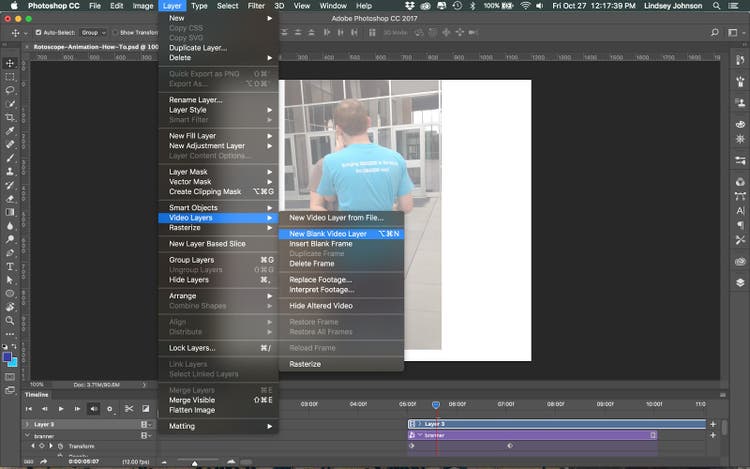Select the Eraser tool
This screenshot has width=750, height=469.
pyautogui.click(x=10, y=198)
